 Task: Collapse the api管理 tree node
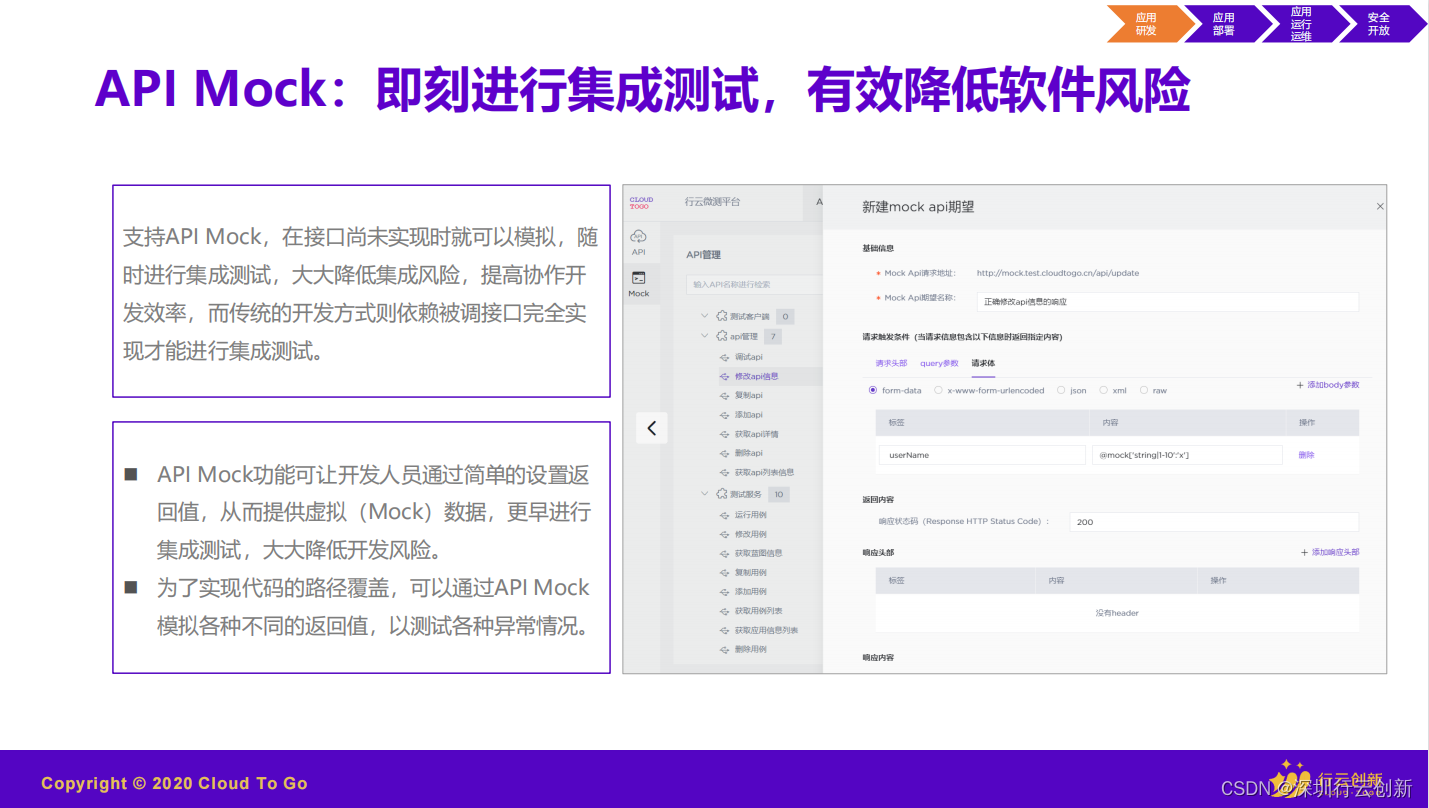[704, 337]
